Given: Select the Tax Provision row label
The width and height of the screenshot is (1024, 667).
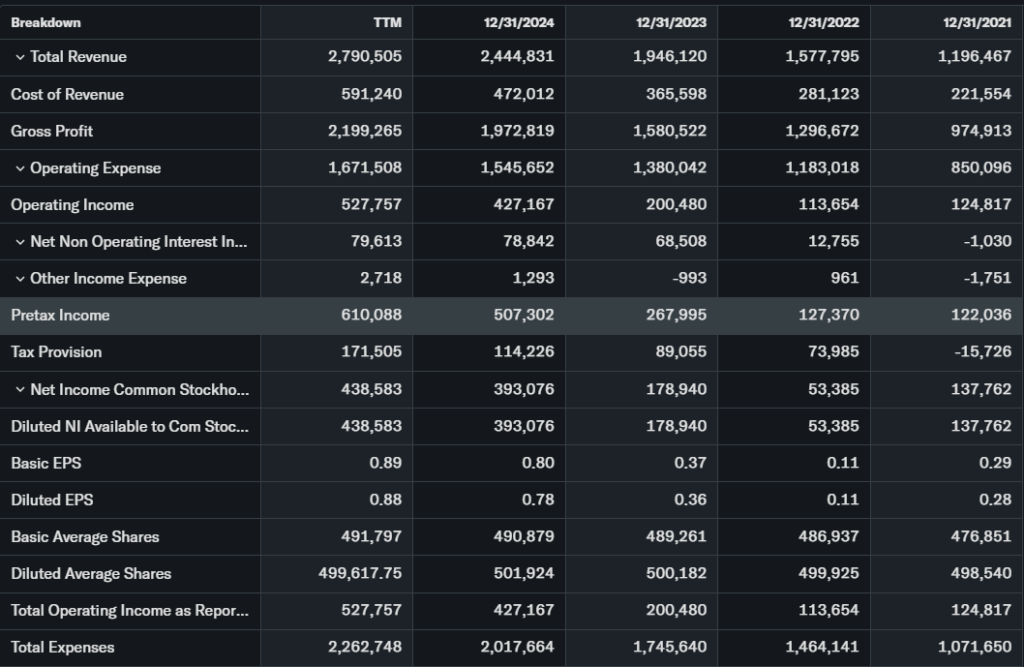Looking at the screenshot, I should [56, 352].
